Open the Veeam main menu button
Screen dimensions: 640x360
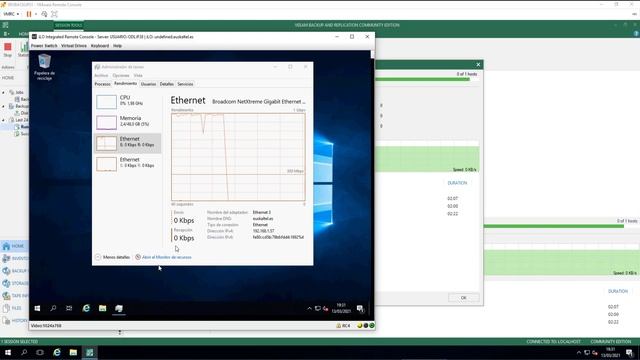(6, 33)
